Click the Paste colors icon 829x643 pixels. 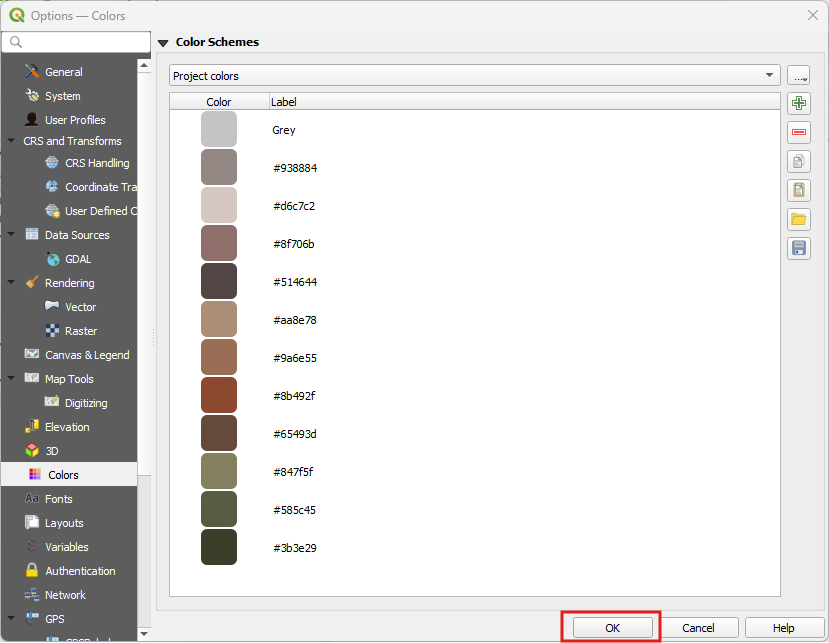(x=798, y=190)
